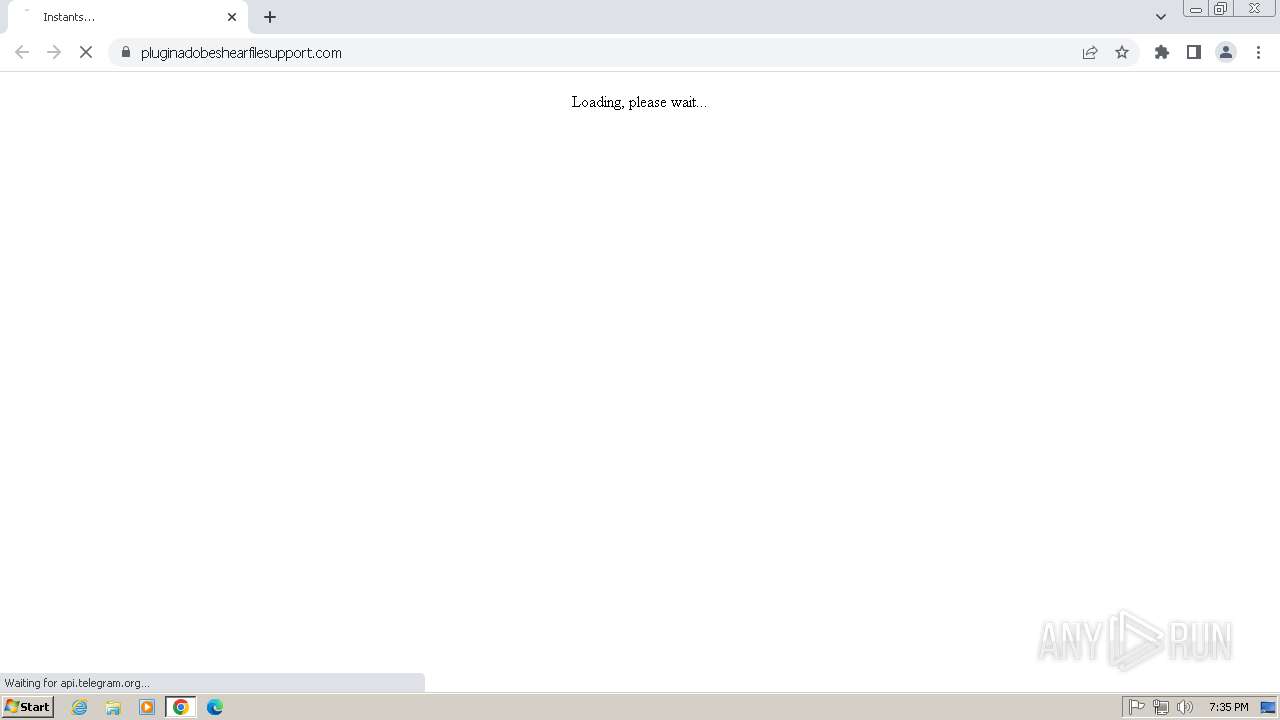1280x720 pixels.
Task: Open the Extensions puzzle icon
Action: click(1162, 52)
